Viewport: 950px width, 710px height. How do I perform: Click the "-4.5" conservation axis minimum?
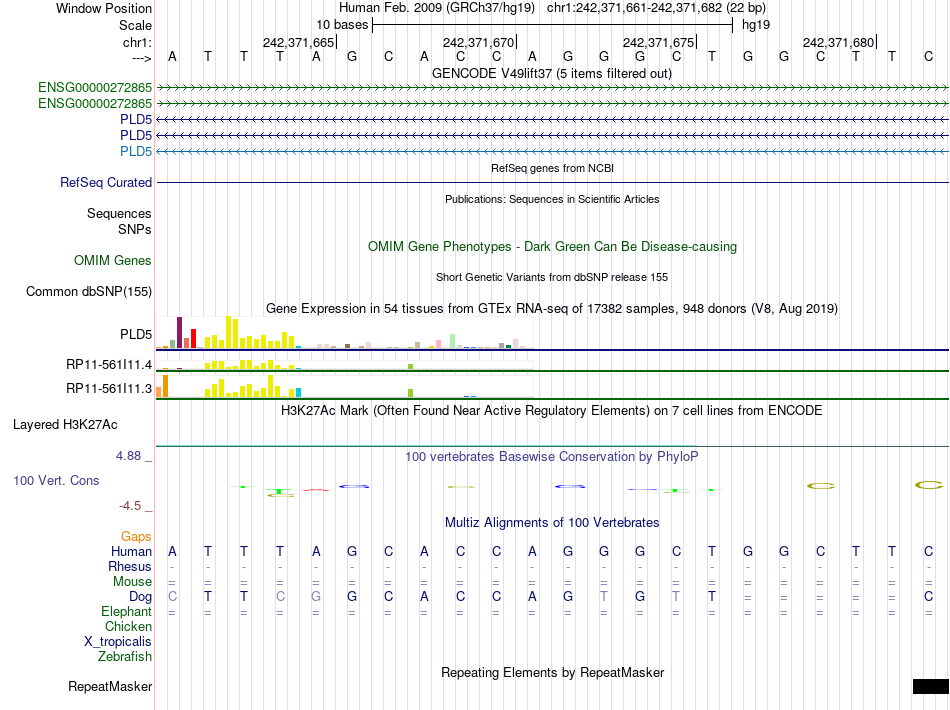130,506
